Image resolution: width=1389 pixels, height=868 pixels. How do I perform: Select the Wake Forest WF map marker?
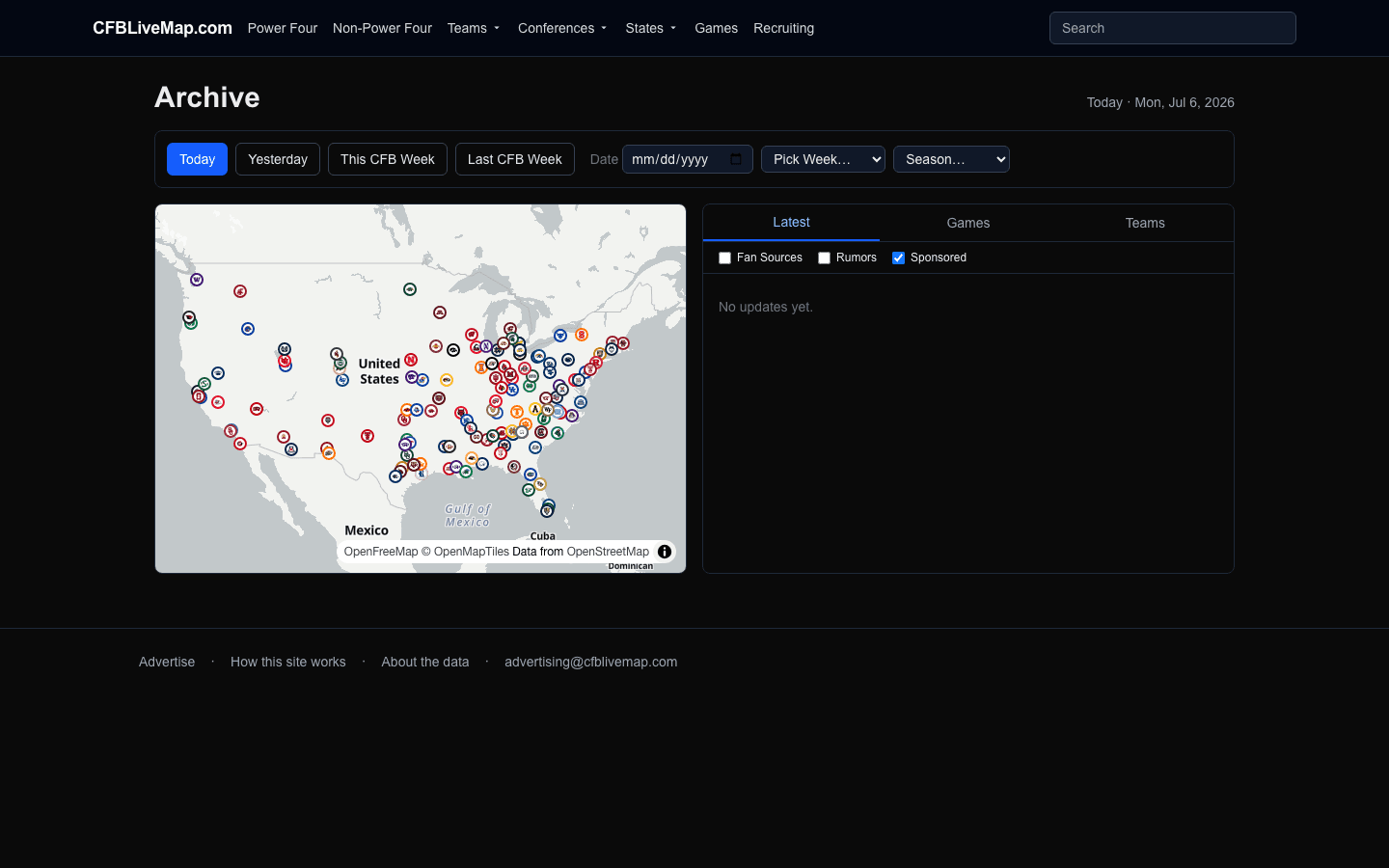coord(548,410)
